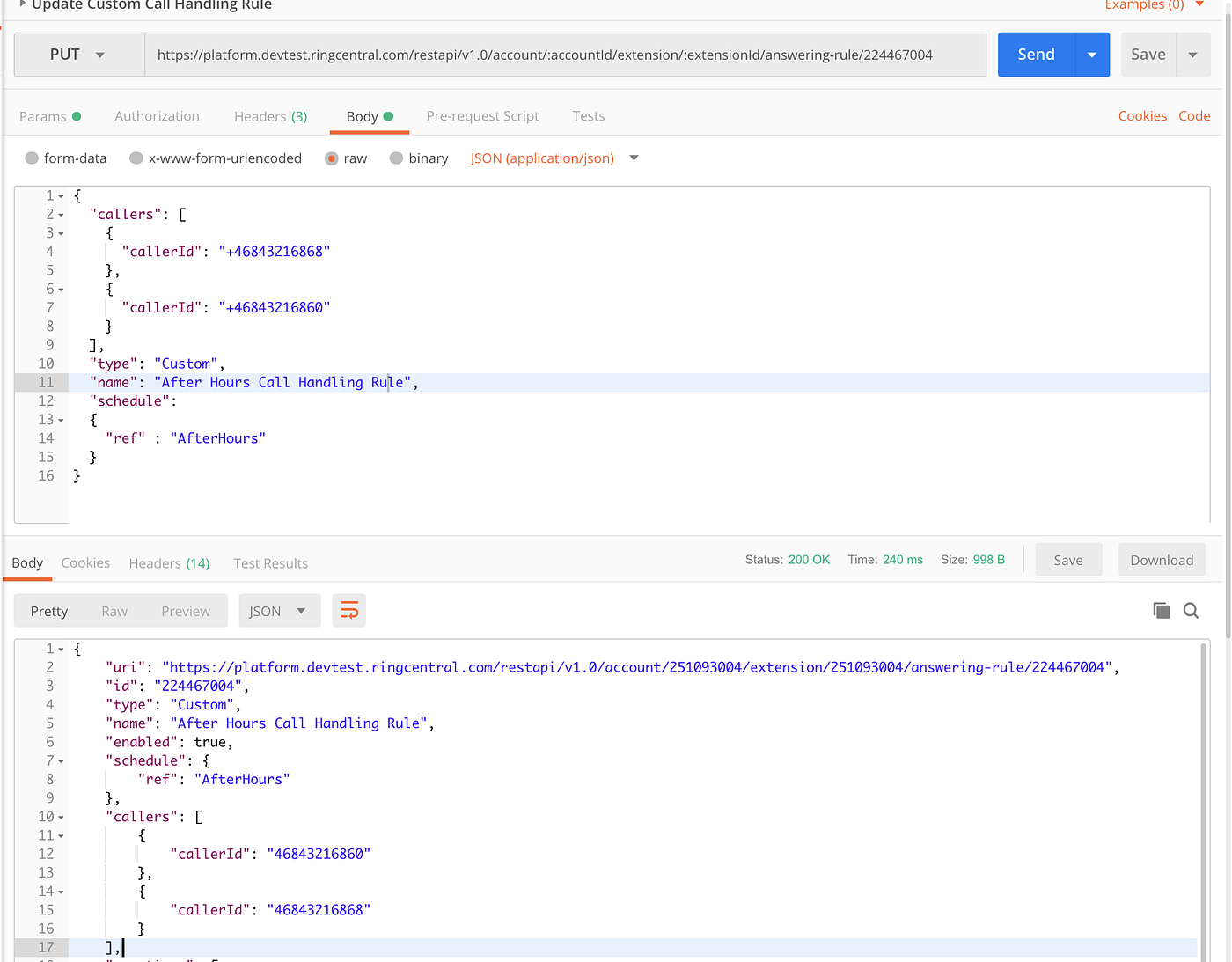Image resolution: width=1232 pixels, height=962 pixels.
Task: Switch response view to Preview
Action: click(x=185, y=610)
